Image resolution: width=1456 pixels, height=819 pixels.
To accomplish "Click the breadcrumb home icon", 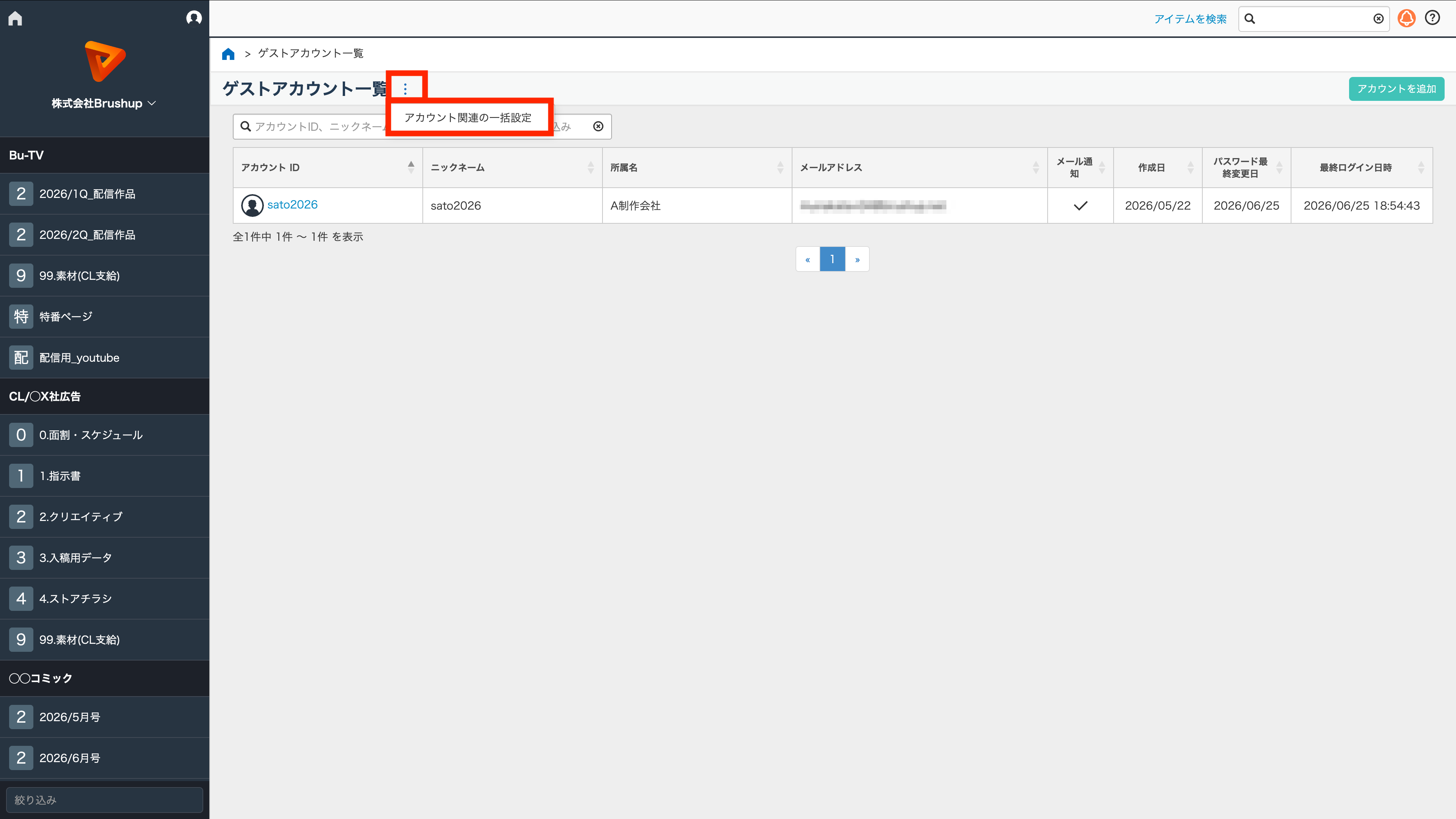I will tap(228, 54).
